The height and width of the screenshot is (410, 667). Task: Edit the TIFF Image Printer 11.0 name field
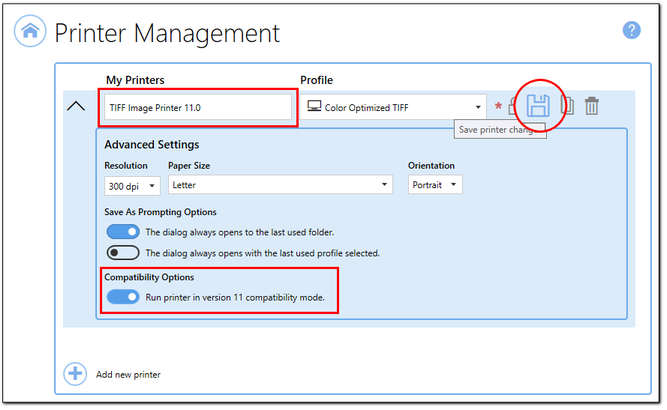coord(198,108)
